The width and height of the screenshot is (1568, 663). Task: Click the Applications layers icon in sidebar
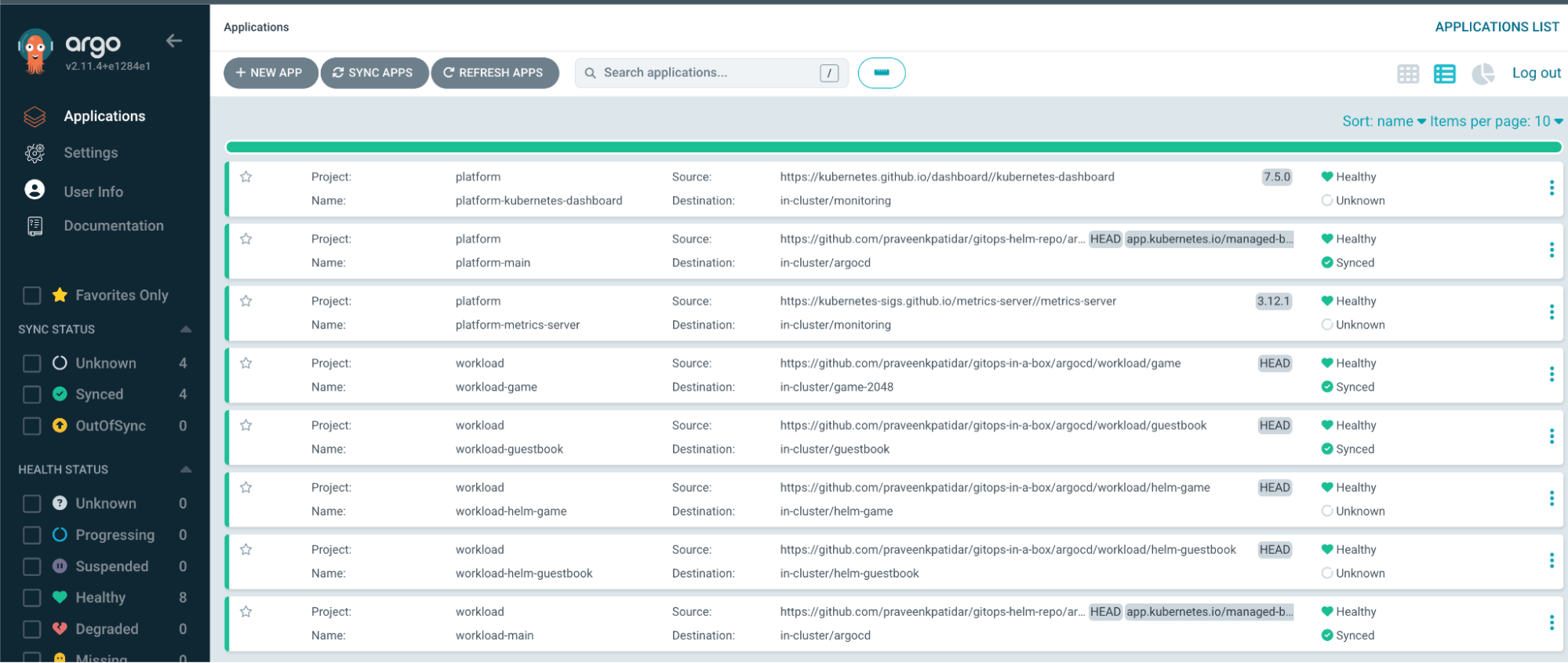tap(35, 116)
